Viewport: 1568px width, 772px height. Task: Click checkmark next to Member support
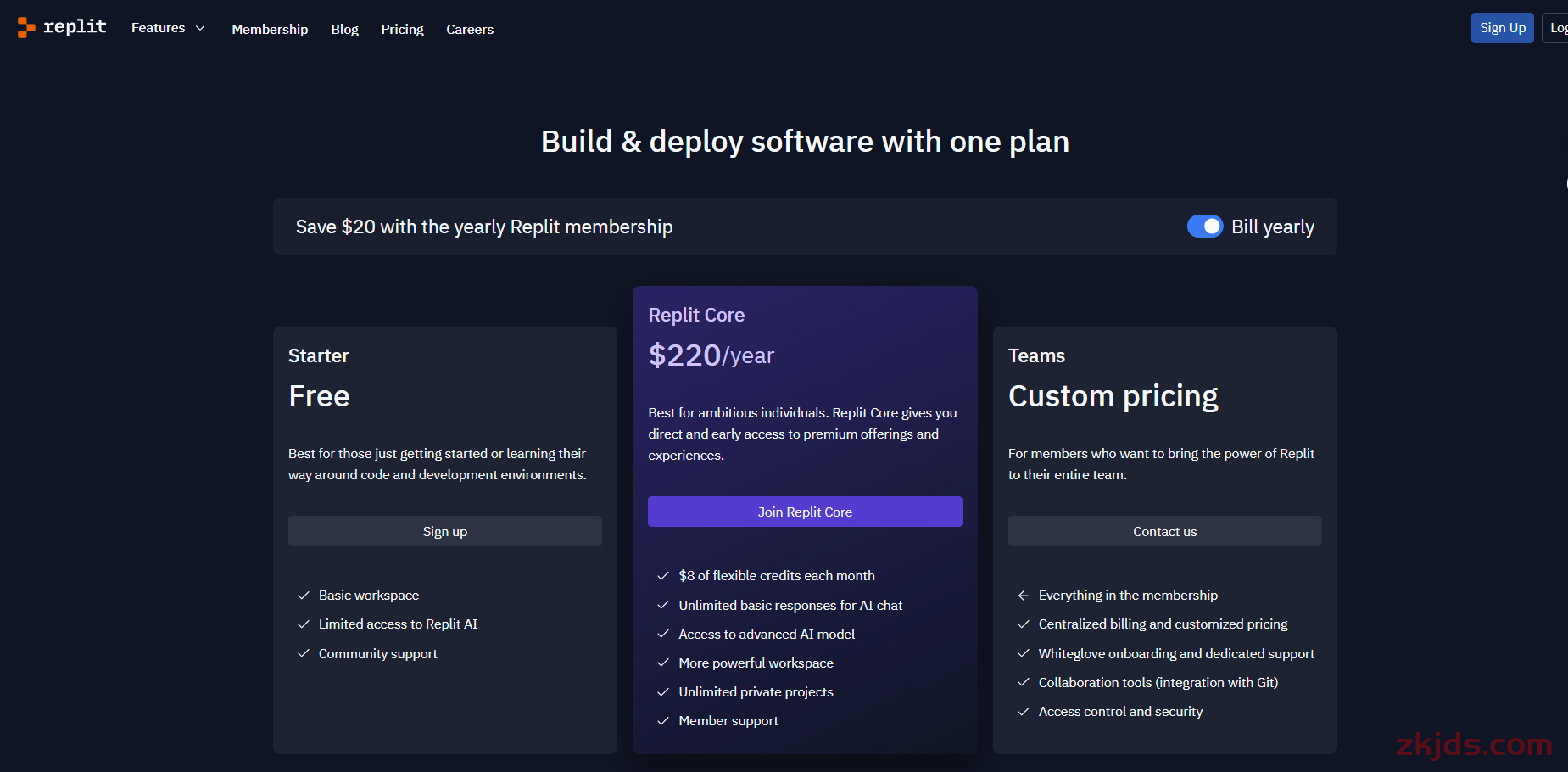coord(663,721)
